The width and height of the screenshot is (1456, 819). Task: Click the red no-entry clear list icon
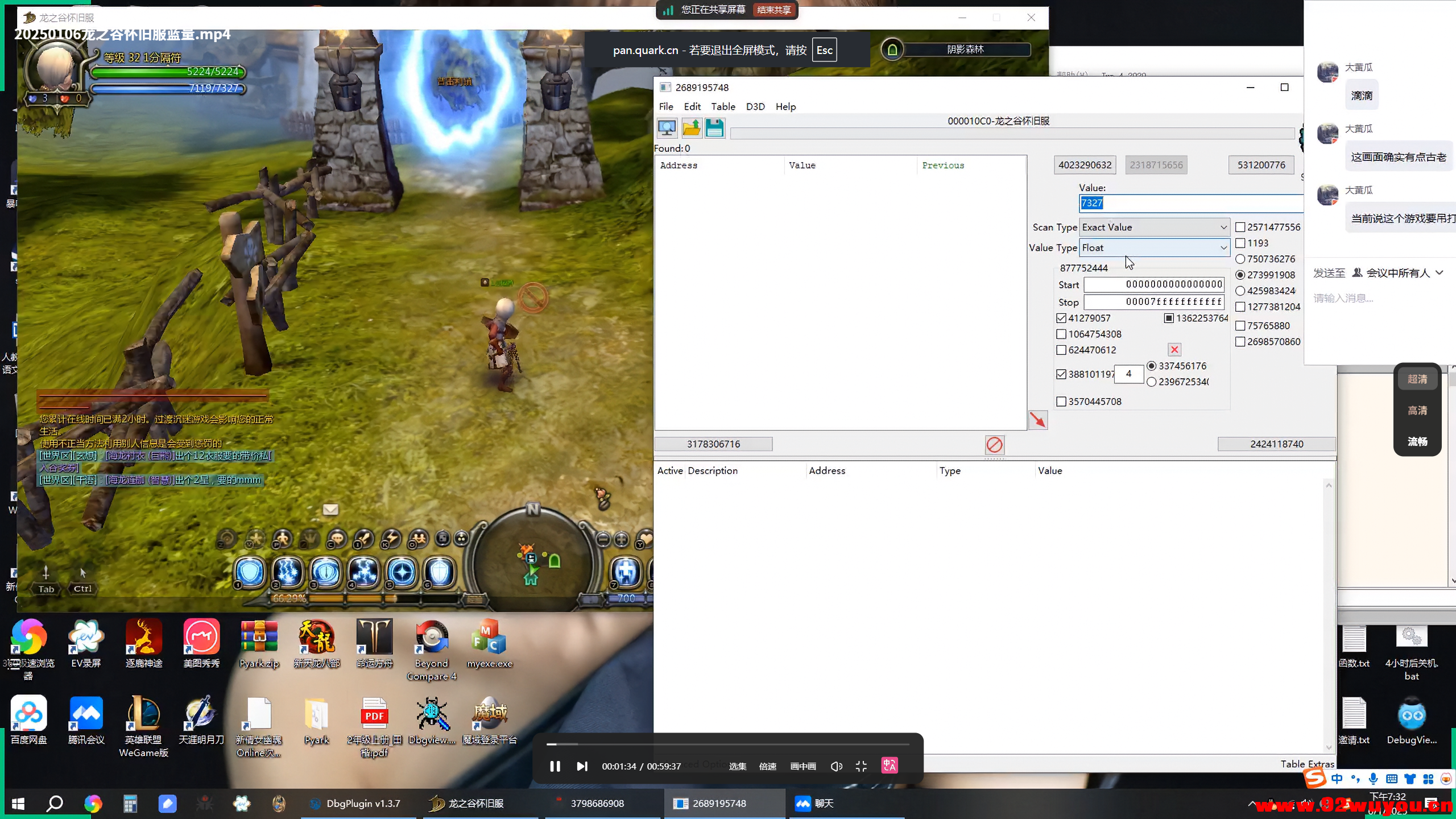coord(994,444)
